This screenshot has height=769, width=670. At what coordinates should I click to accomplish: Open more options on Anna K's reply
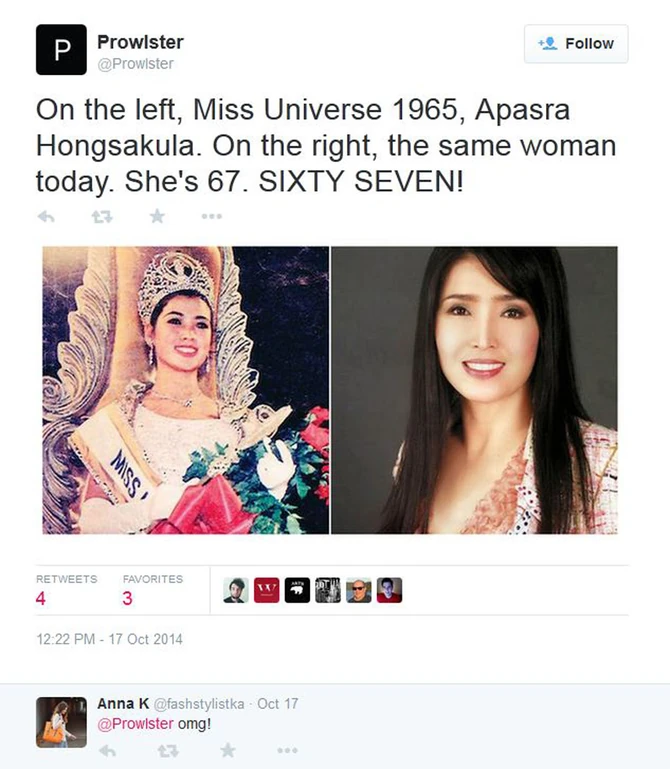click(287, 750)
